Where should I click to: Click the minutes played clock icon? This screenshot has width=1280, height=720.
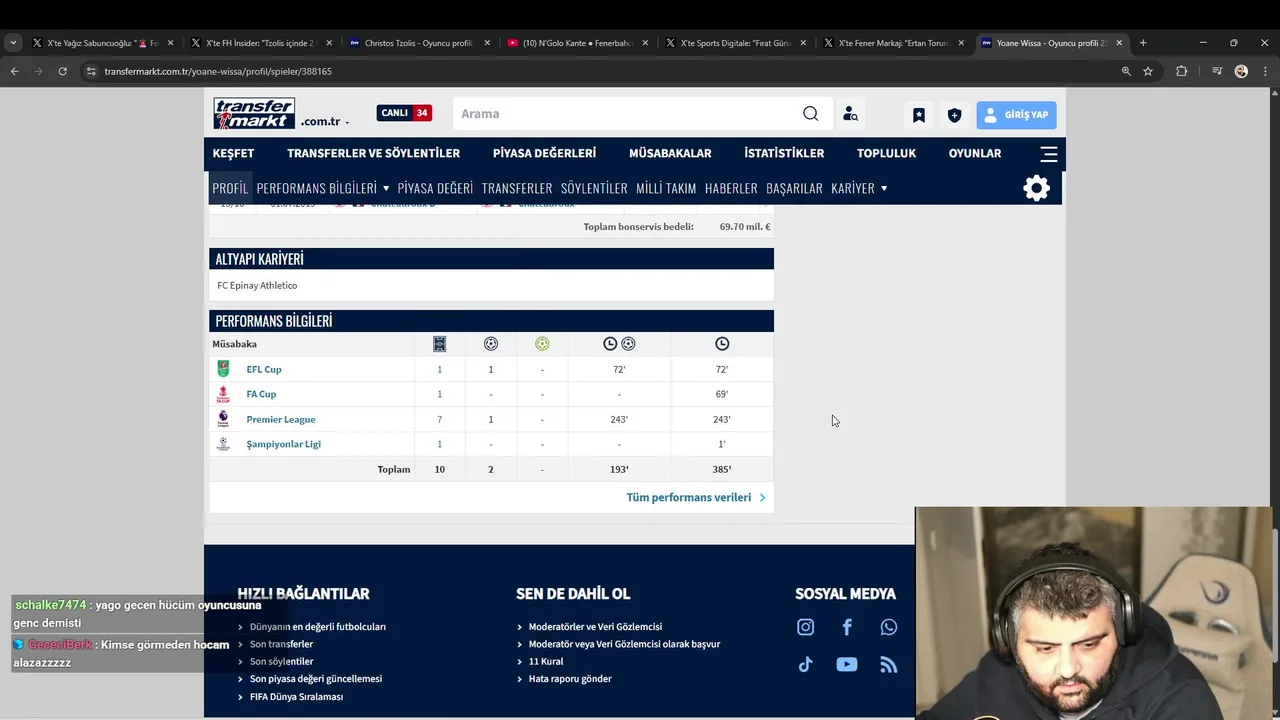click(722, 344)
